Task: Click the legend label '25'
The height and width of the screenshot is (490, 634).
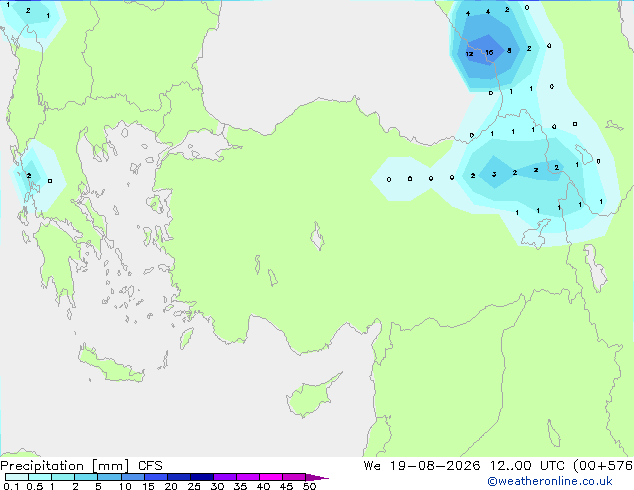Action: pos(194,486)
